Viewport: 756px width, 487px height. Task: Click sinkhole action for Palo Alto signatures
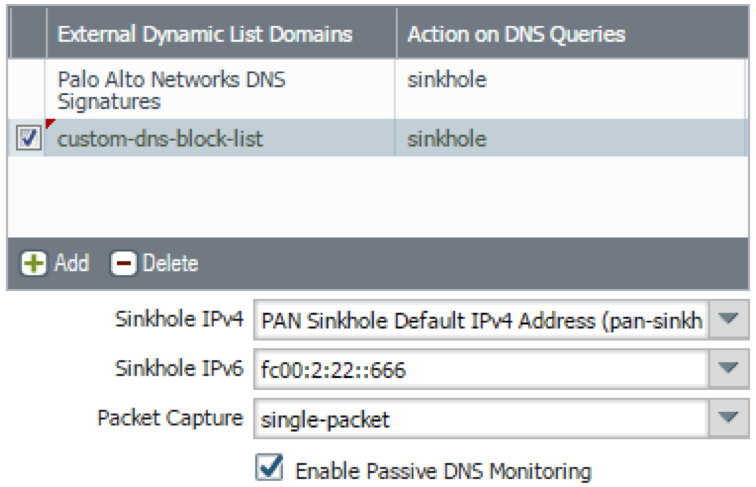tap(447, 80)
